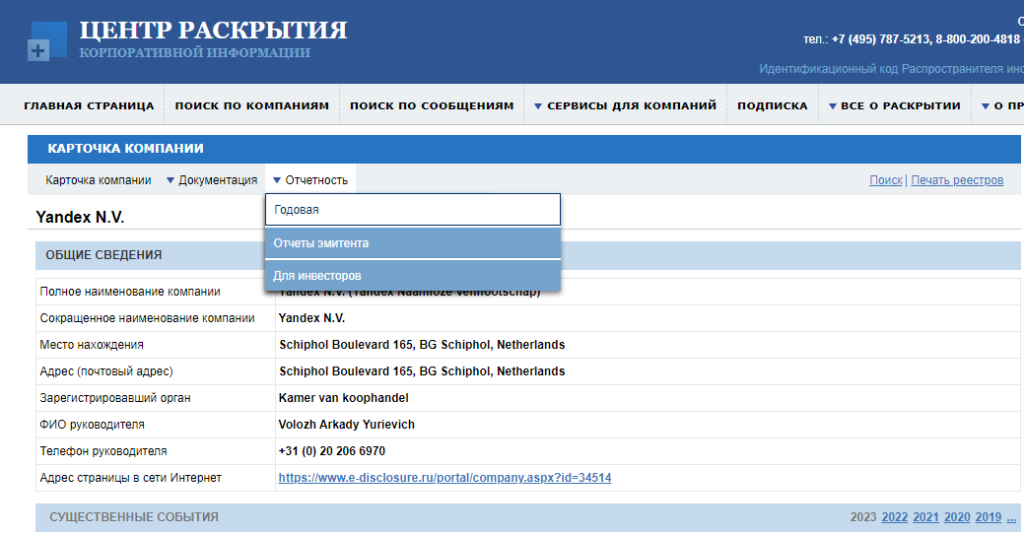Click the Зарегистрировавший орган label
Image resolution: width=1024 pixels, height=535 pixels.
(x=115, y=398)
